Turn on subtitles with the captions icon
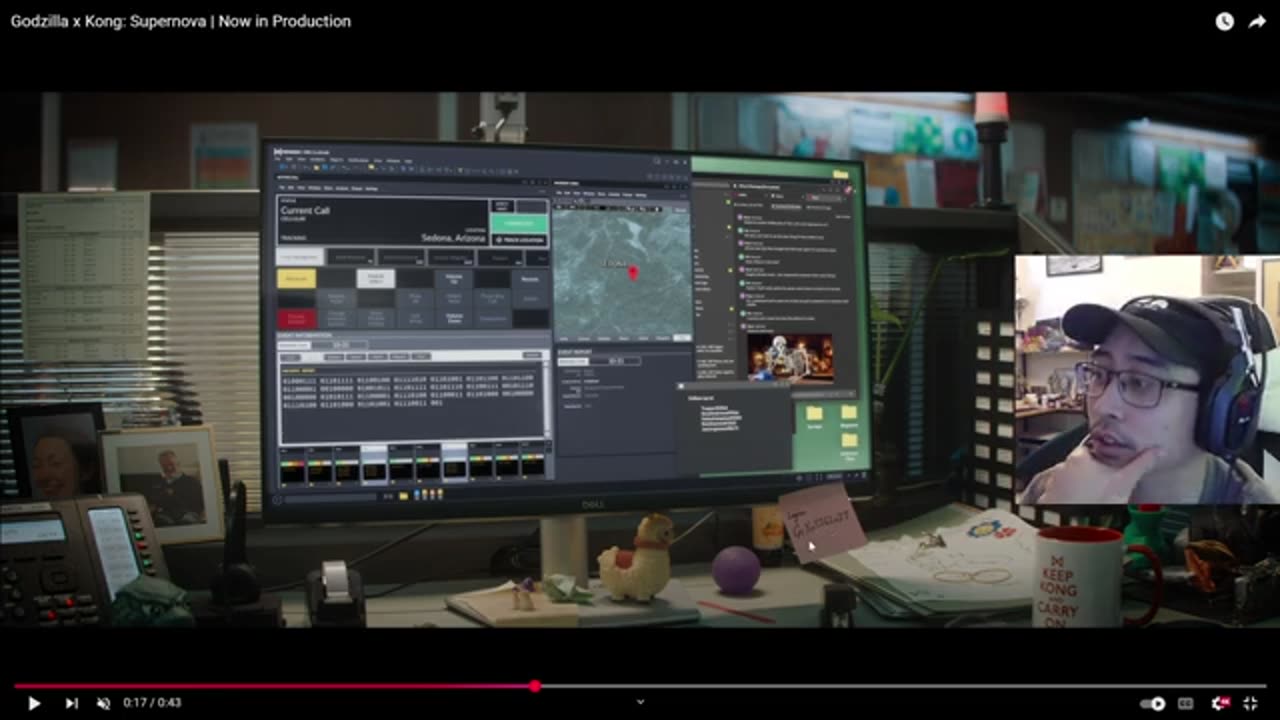This screenshot has height=720, width=1280. [x=1186, y=703]
